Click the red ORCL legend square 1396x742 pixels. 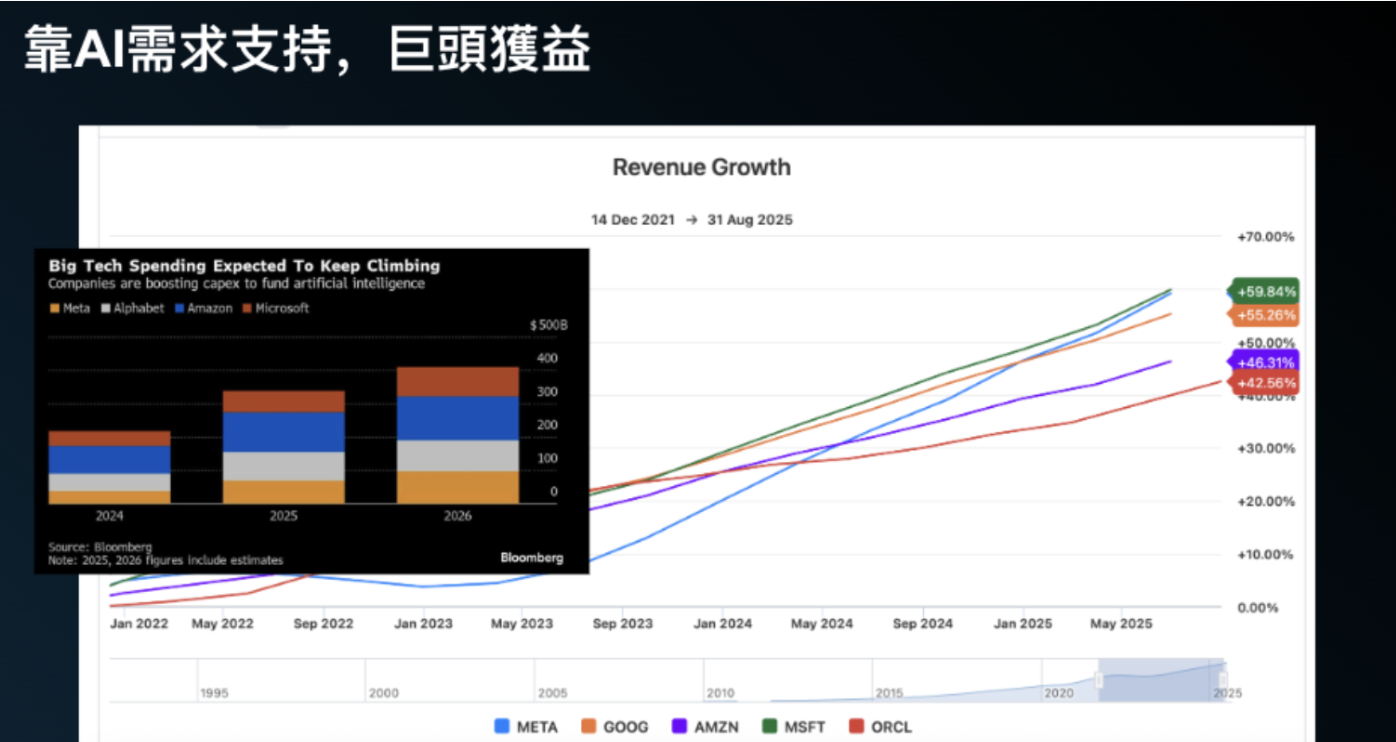(855, 725)
